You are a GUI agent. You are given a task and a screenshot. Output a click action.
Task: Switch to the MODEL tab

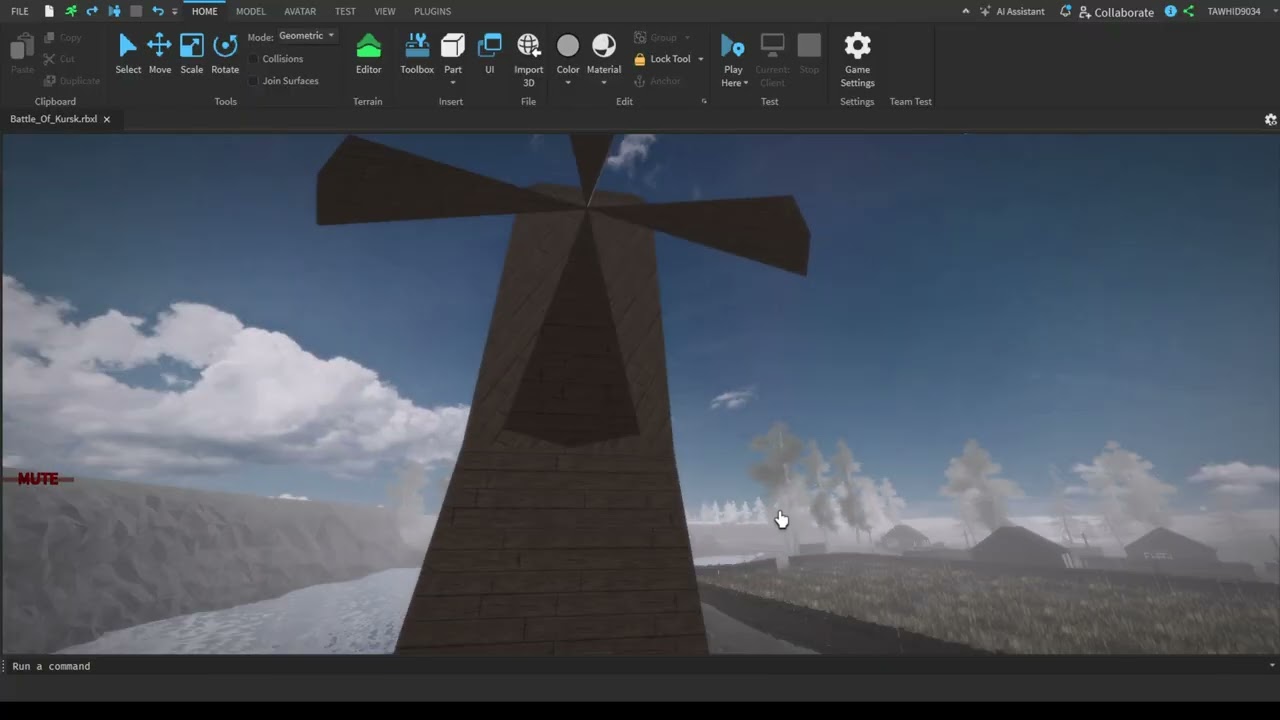(251, 11)
